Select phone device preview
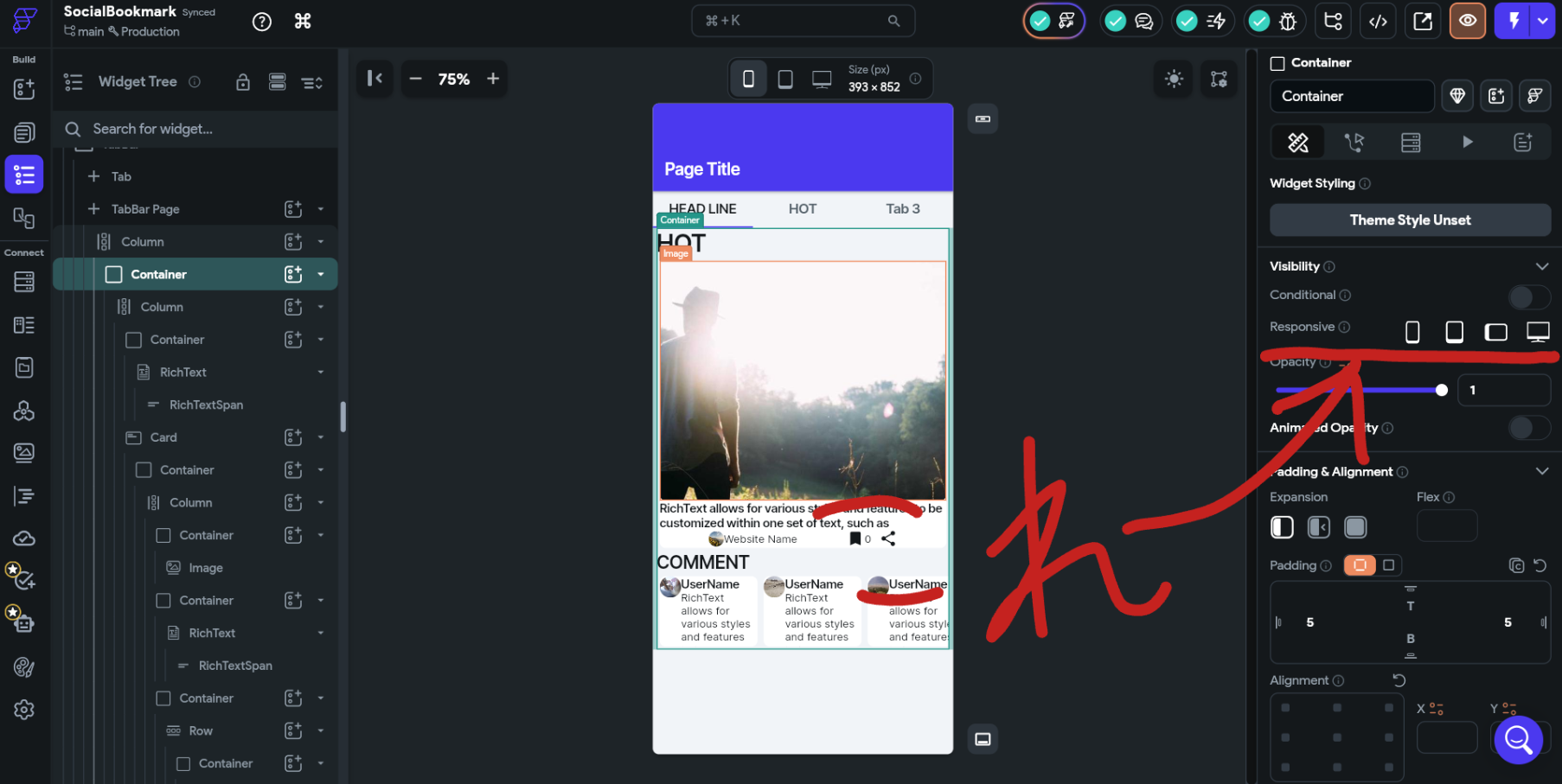 748,79
